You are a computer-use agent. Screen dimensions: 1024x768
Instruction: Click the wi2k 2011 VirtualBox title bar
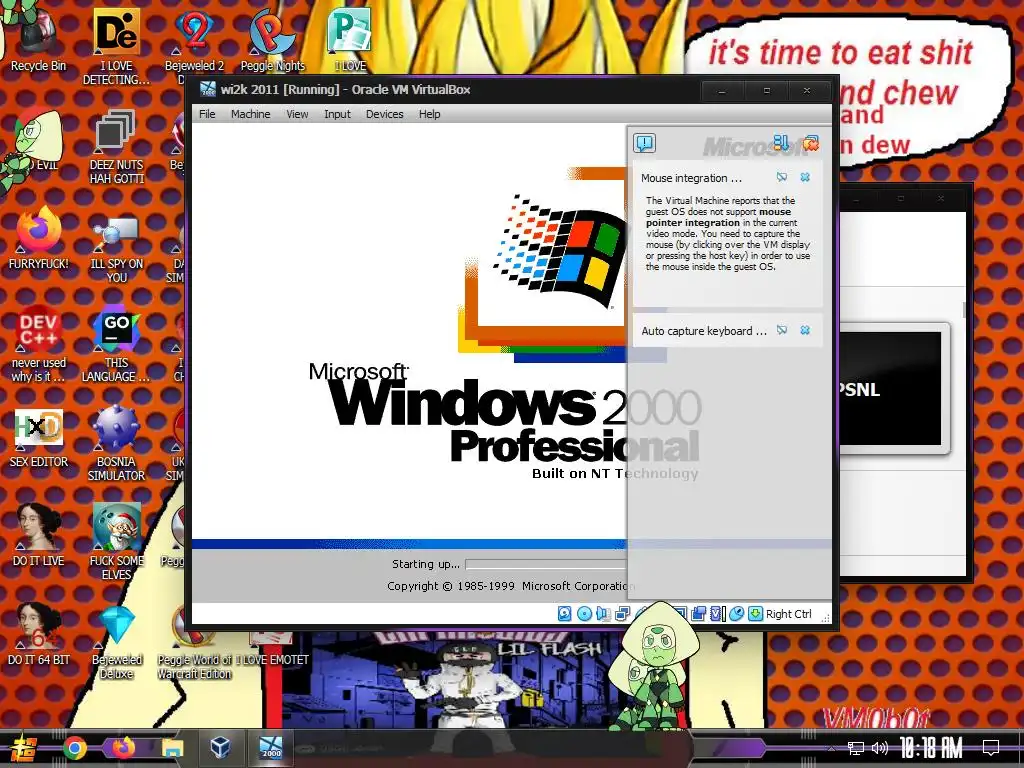point(444,90)
